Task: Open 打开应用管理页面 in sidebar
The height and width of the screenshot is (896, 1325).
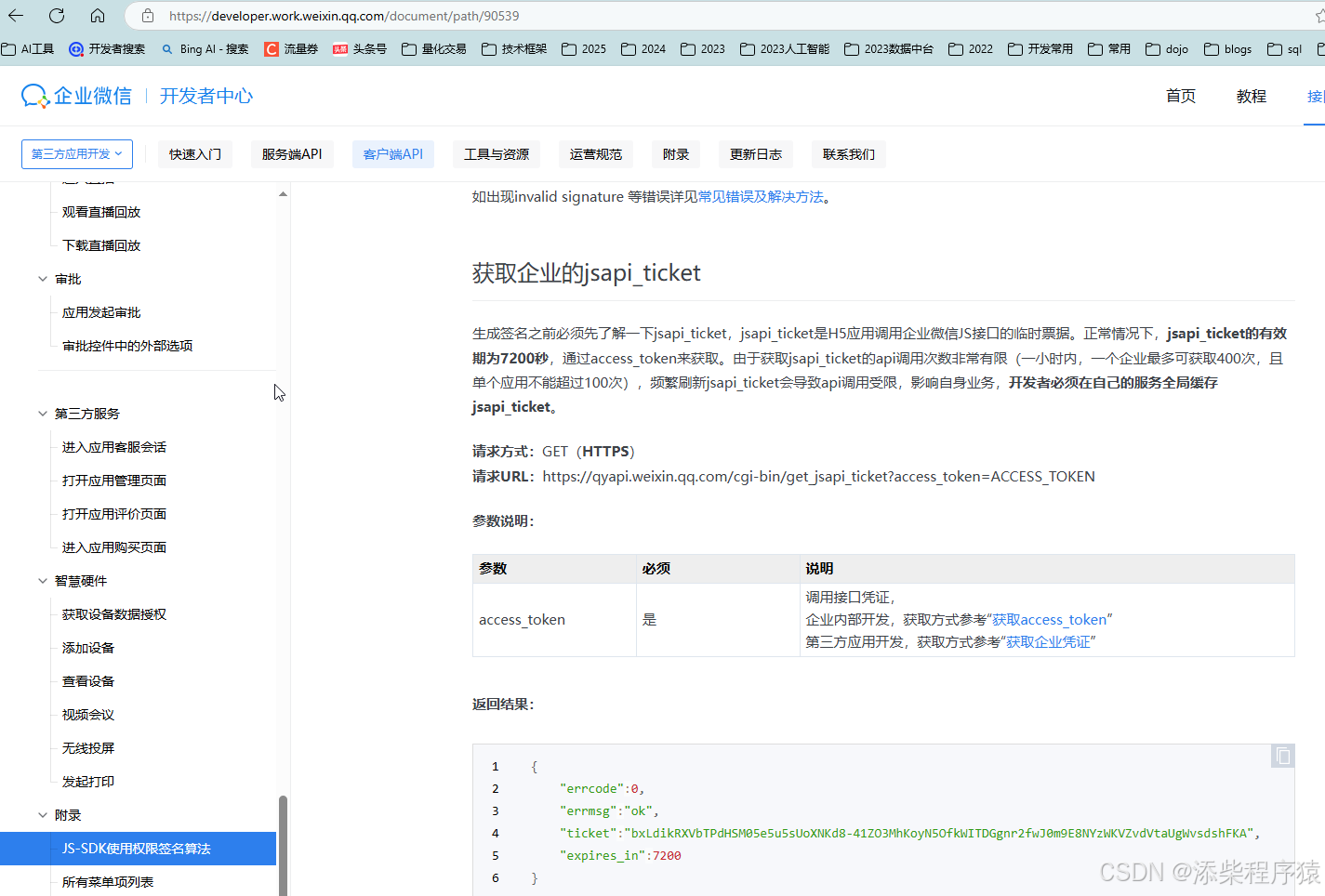Action: pos(114,481)
